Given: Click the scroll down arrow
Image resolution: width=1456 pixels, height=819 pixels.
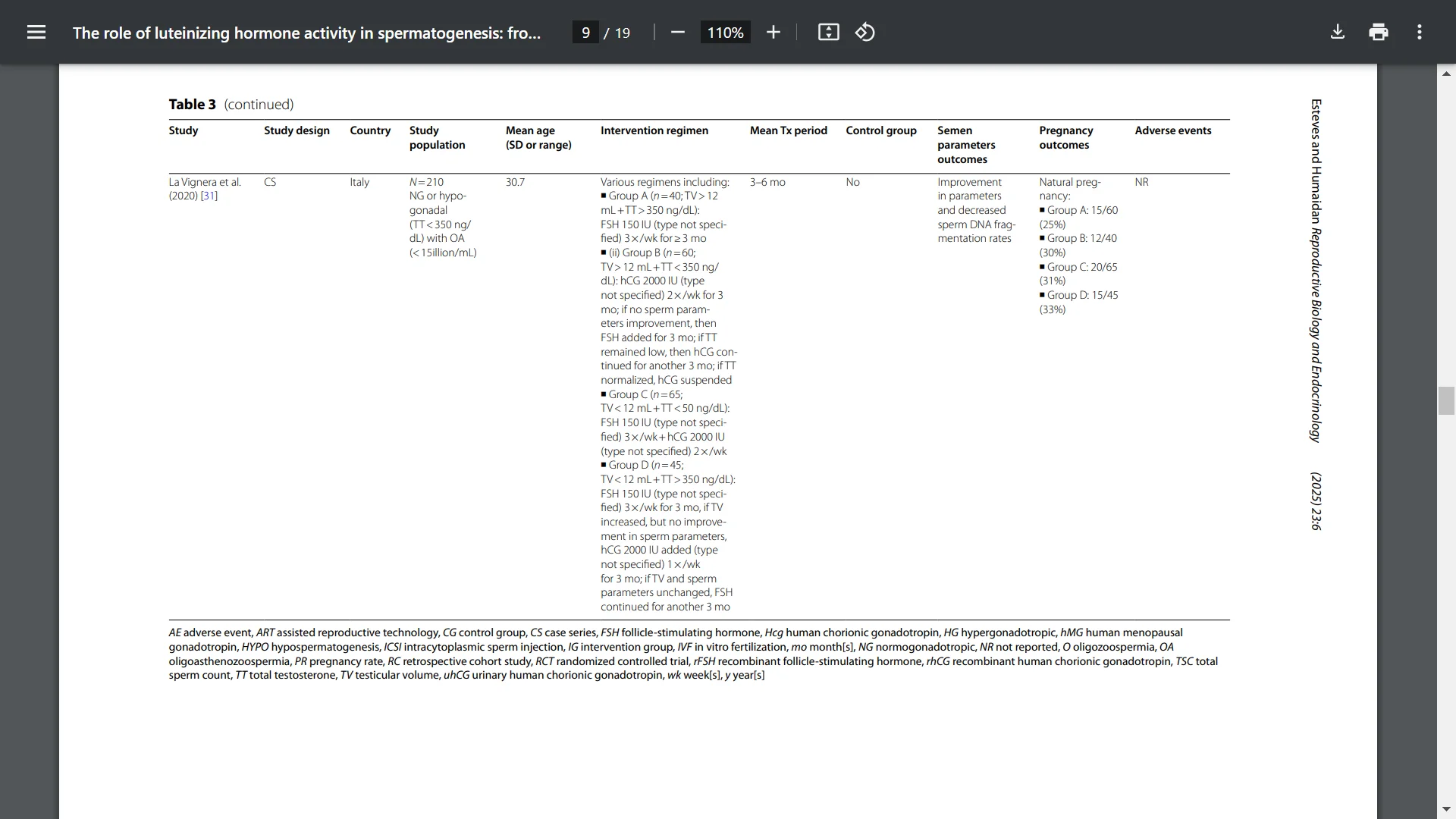Looking at the screenshot, I should point(1446,810).
